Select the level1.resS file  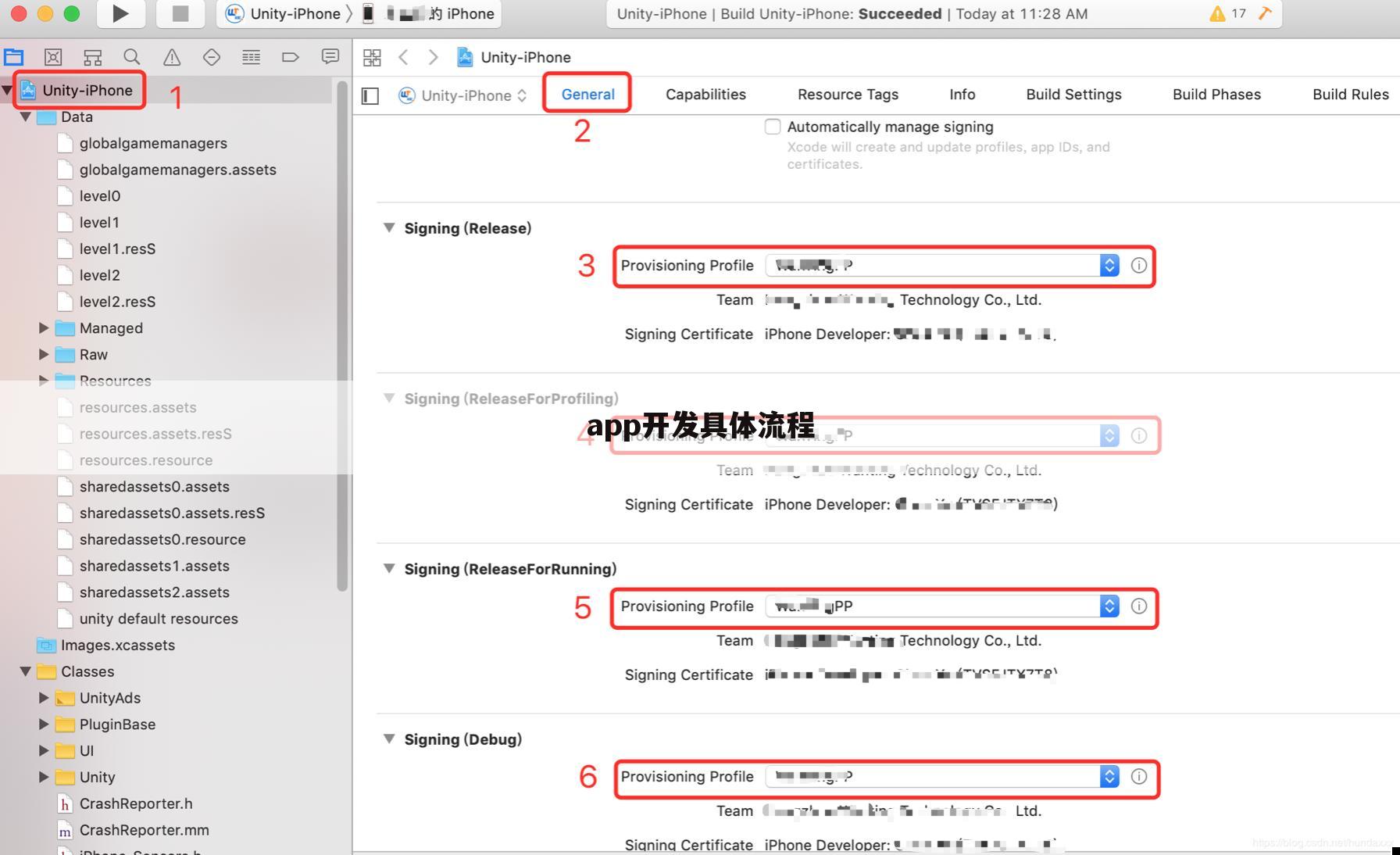(x=117, y=249)
